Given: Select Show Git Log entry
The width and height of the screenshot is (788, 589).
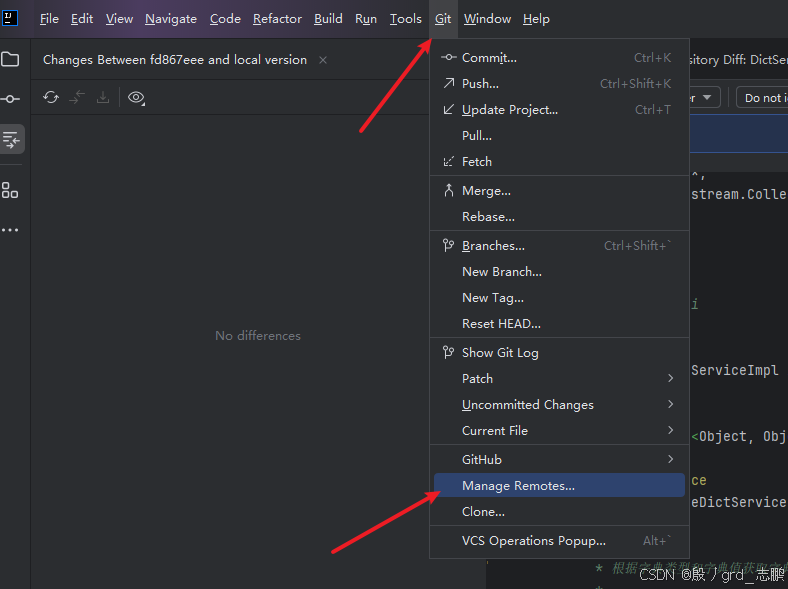Looking at the screenshot, I should tap(559, 353).
